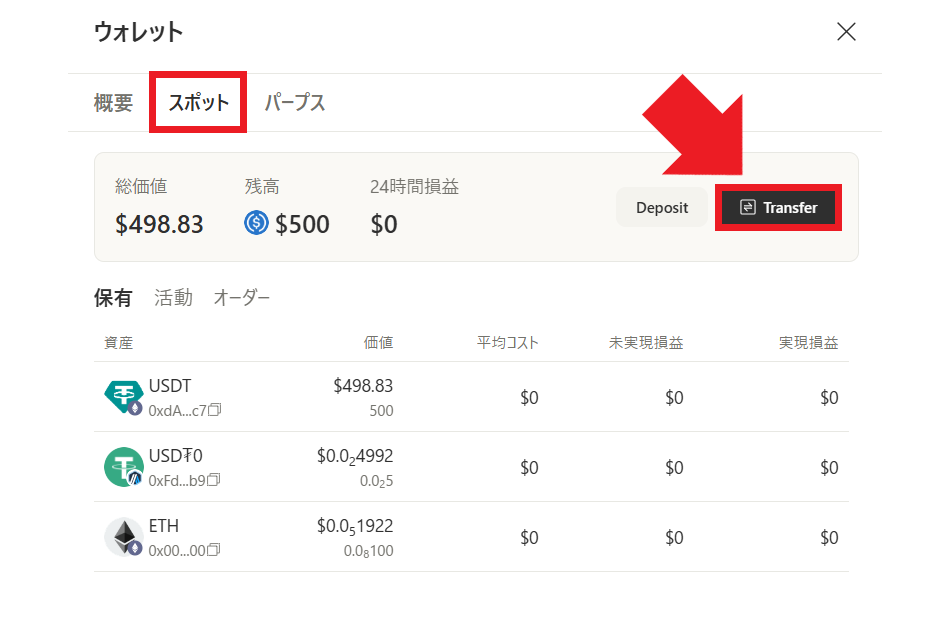This screenshot has width=950, height=619.
Task: Sort by 価値 column header
Action: 378,343
